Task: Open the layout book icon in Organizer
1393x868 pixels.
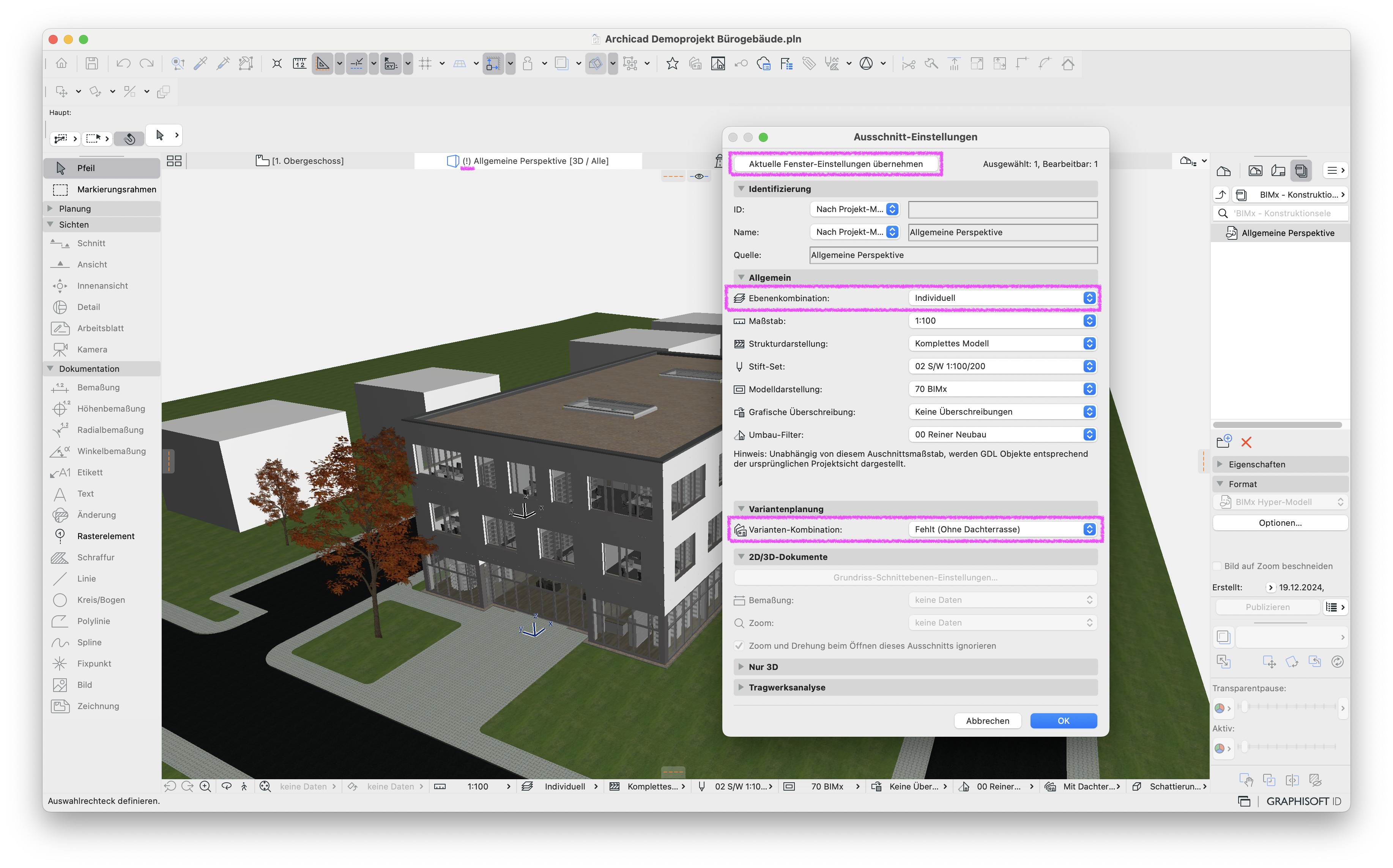Action: (1279, 170)
